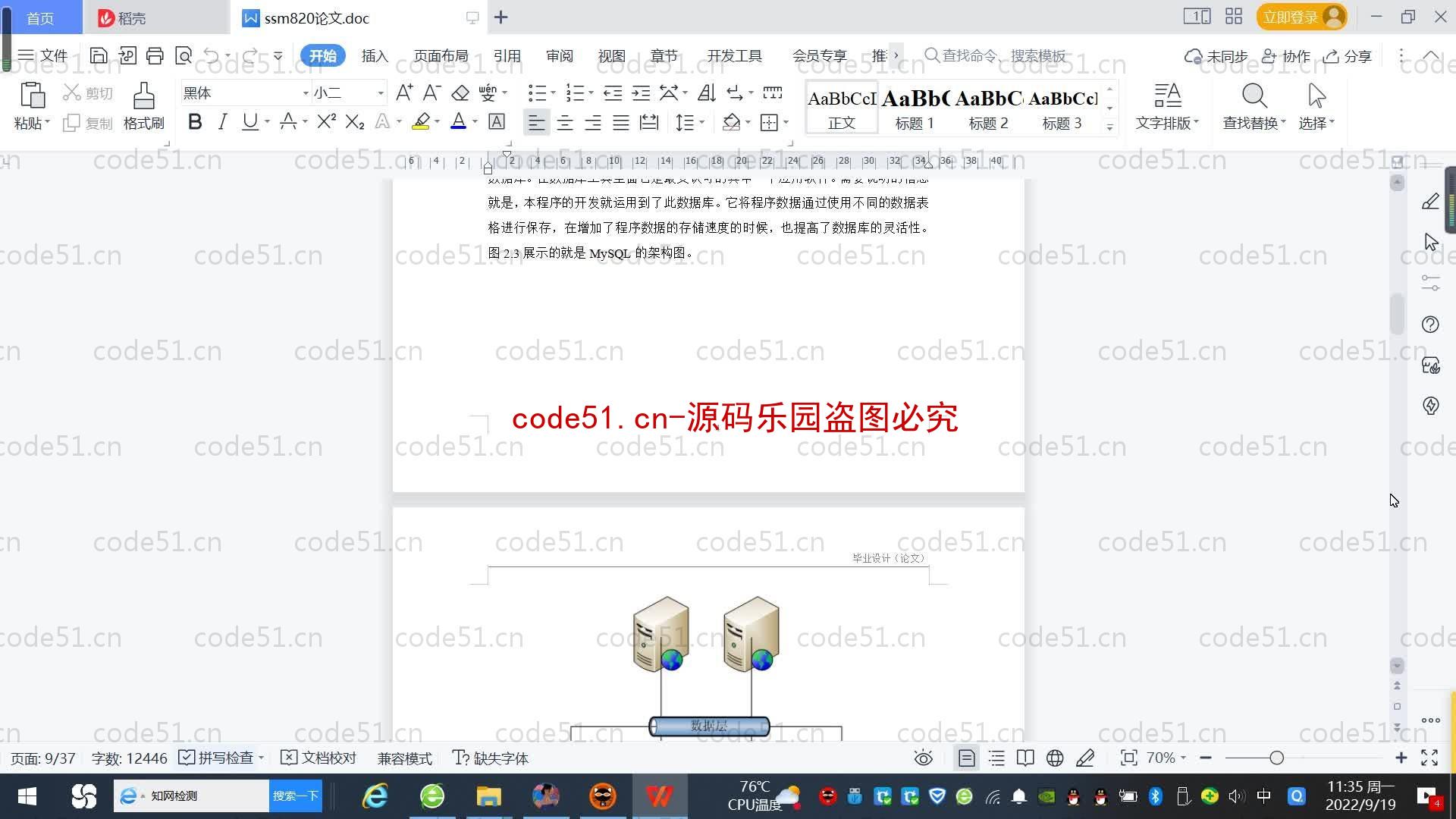Image resolution: width=1456 pixels, height=819 pixels.
Task: Toggle 文档校对 document proofing checkbox
Action: pos(293,757)
